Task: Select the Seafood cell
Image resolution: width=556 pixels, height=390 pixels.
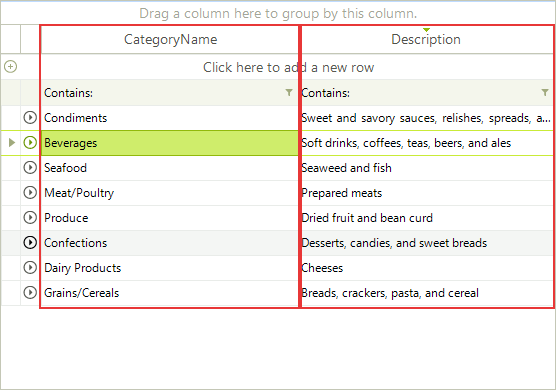Action: pyautogui.click(x=170, y=168)
